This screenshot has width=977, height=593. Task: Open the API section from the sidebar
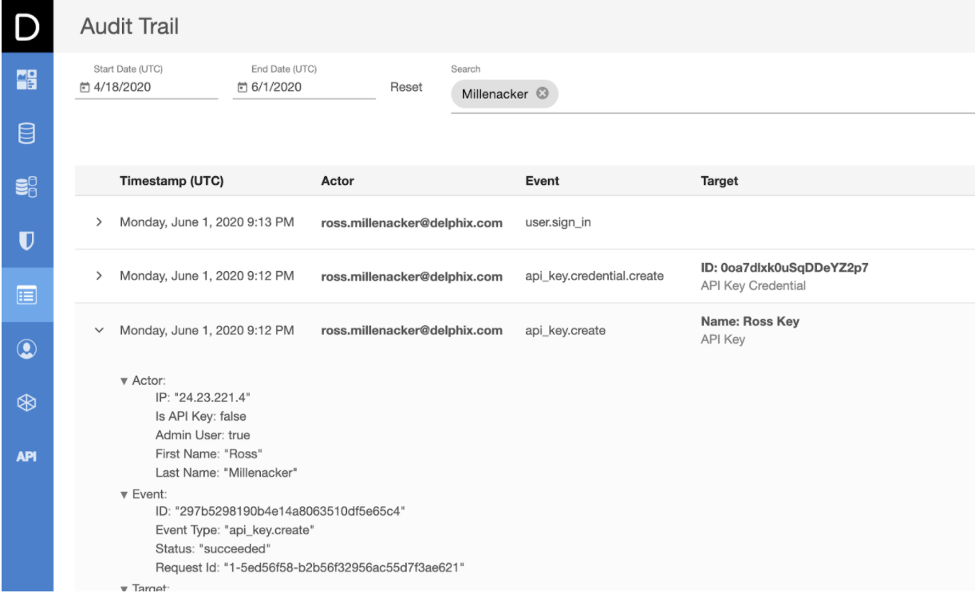(28, 457)
